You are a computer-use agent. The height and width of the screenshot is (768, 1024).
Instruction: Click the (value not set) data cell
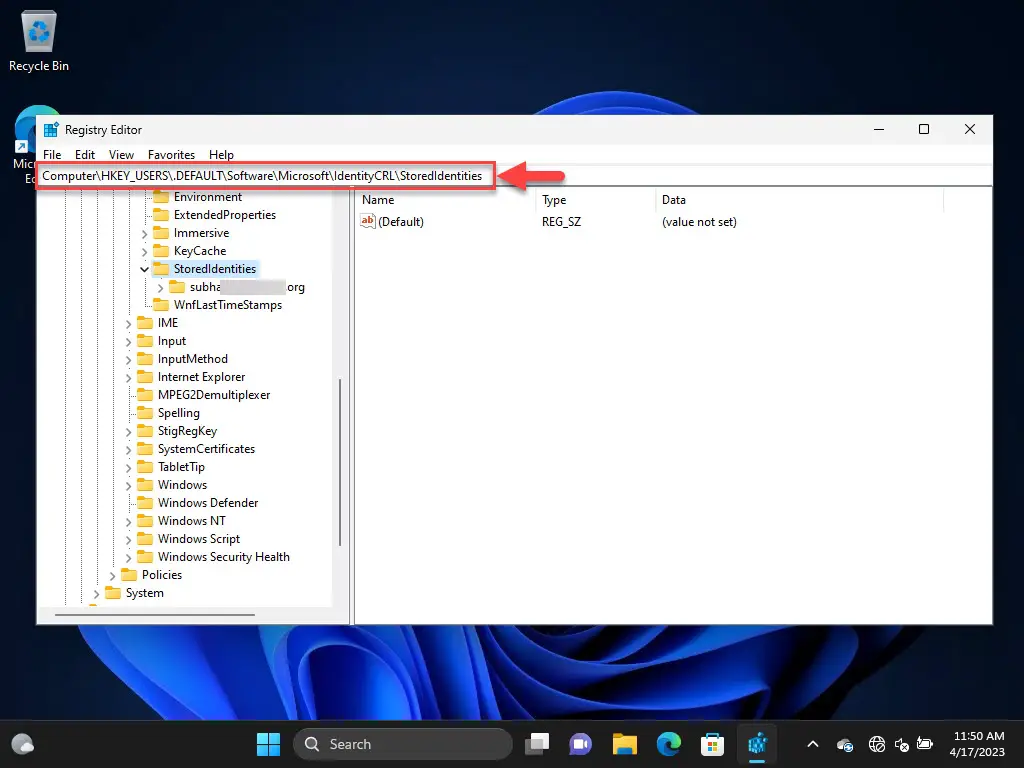tap(699, 222)
